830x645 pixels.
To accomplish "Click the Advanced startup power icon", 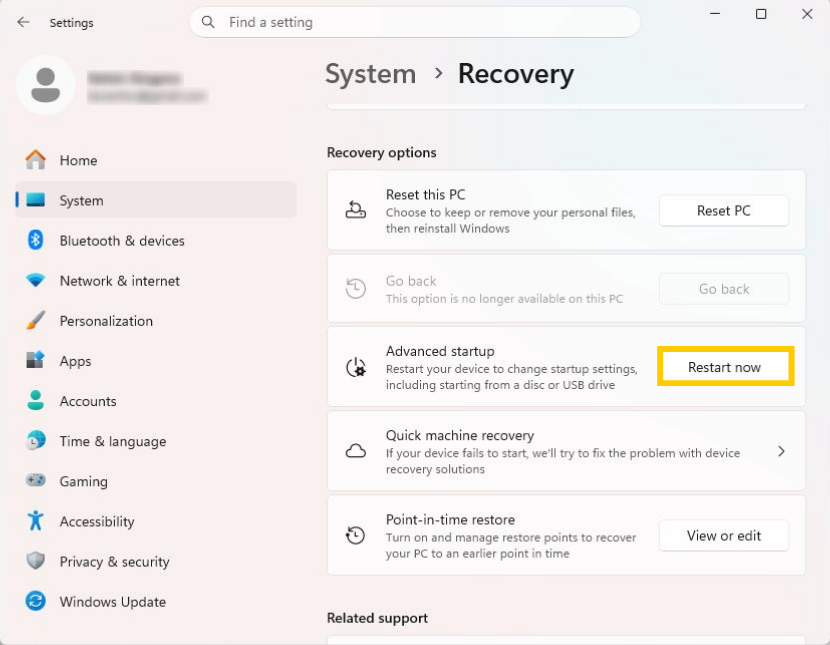I will pos(356,367).
